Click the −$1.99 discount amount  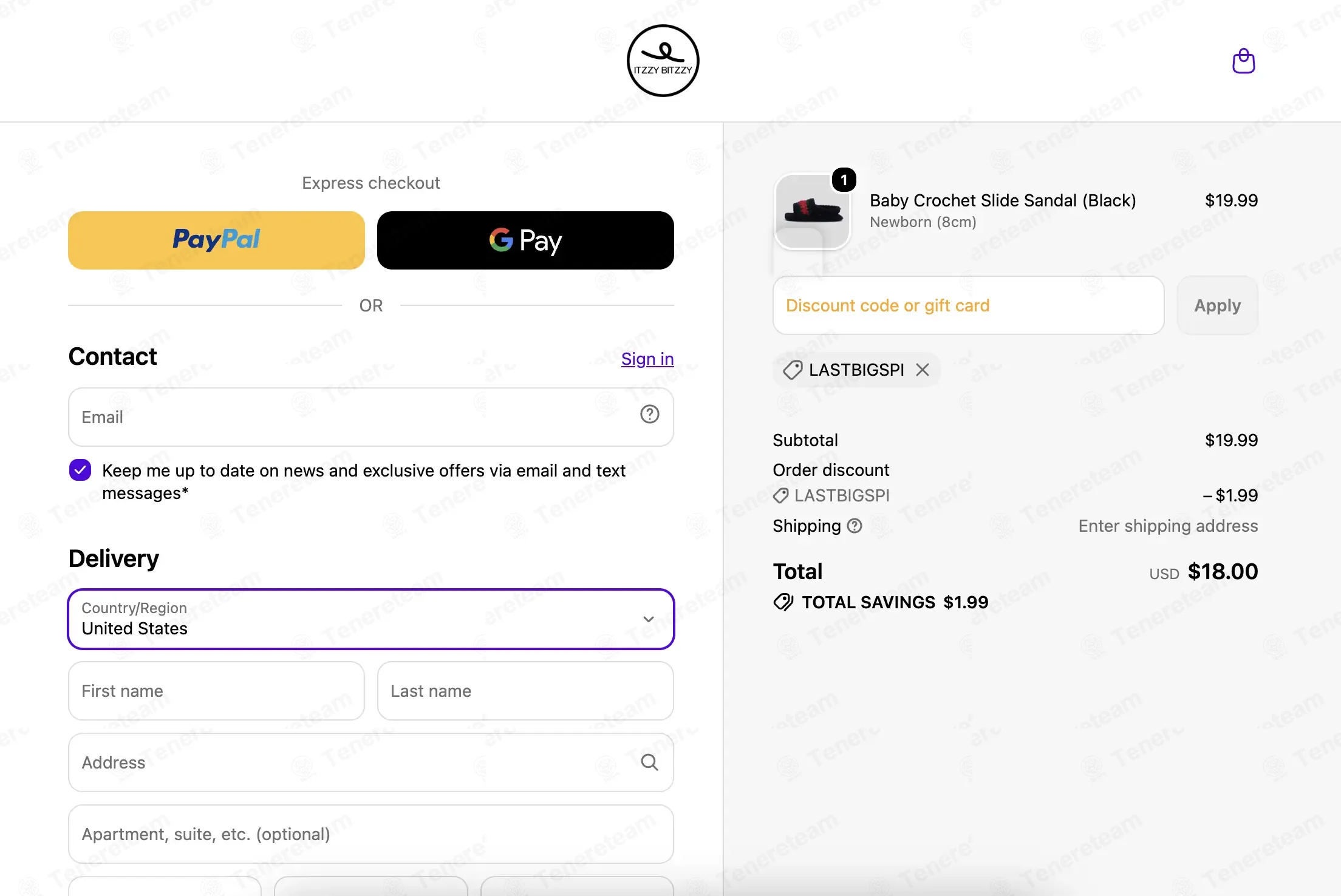click(x=1230, y=495)
